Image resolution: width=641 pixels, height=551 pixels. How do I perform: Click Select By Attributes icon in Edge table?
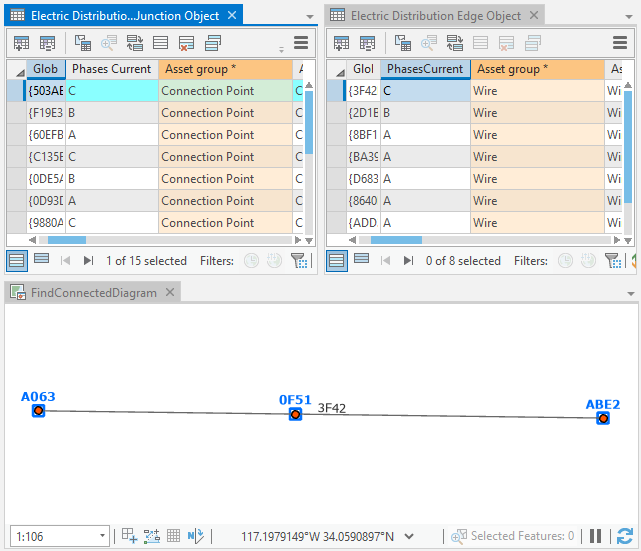pyautogui.click(x=403, y=43)
